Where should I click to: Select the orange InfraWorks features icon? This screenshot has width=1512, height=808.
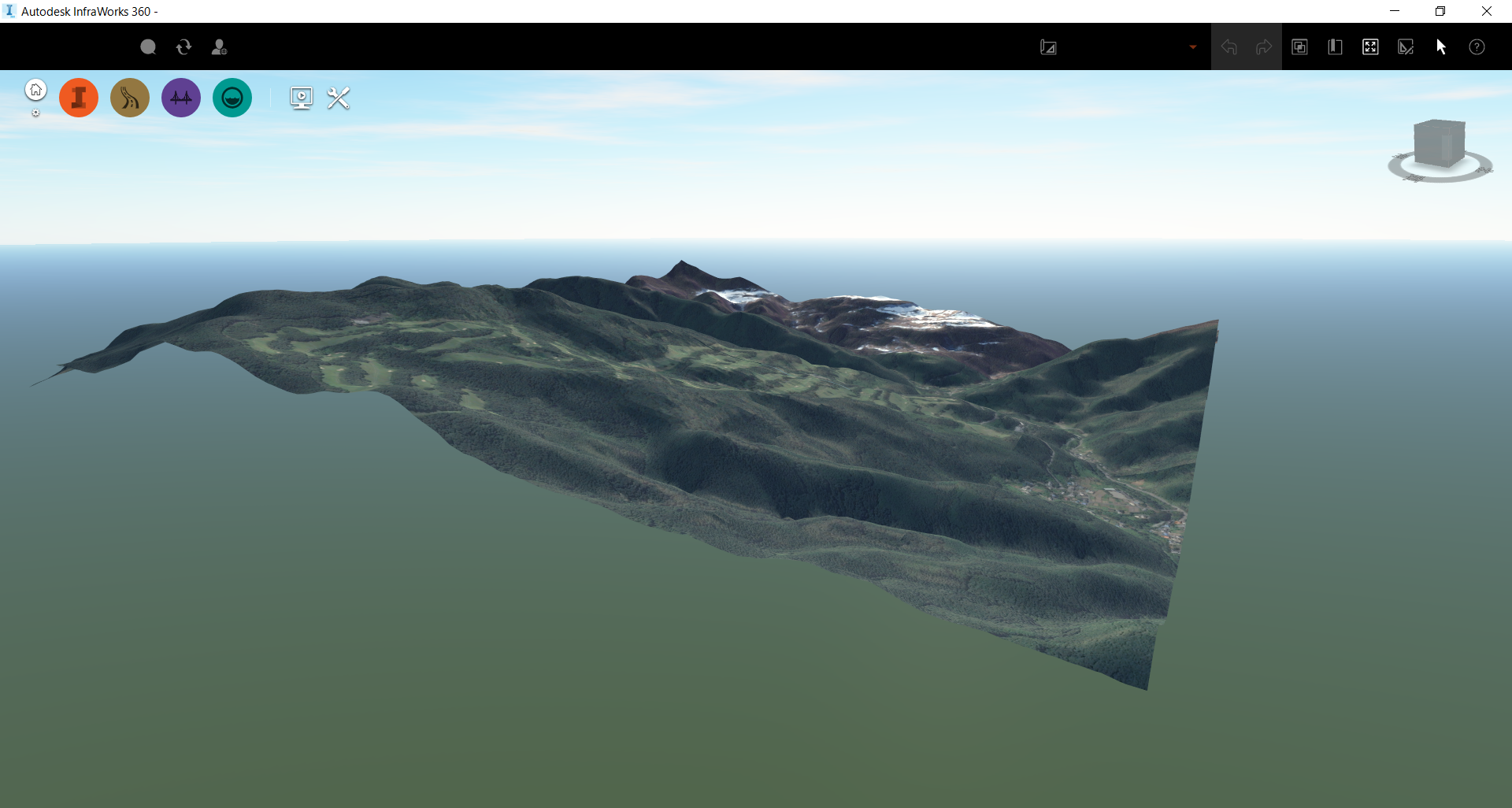(78, 97)
